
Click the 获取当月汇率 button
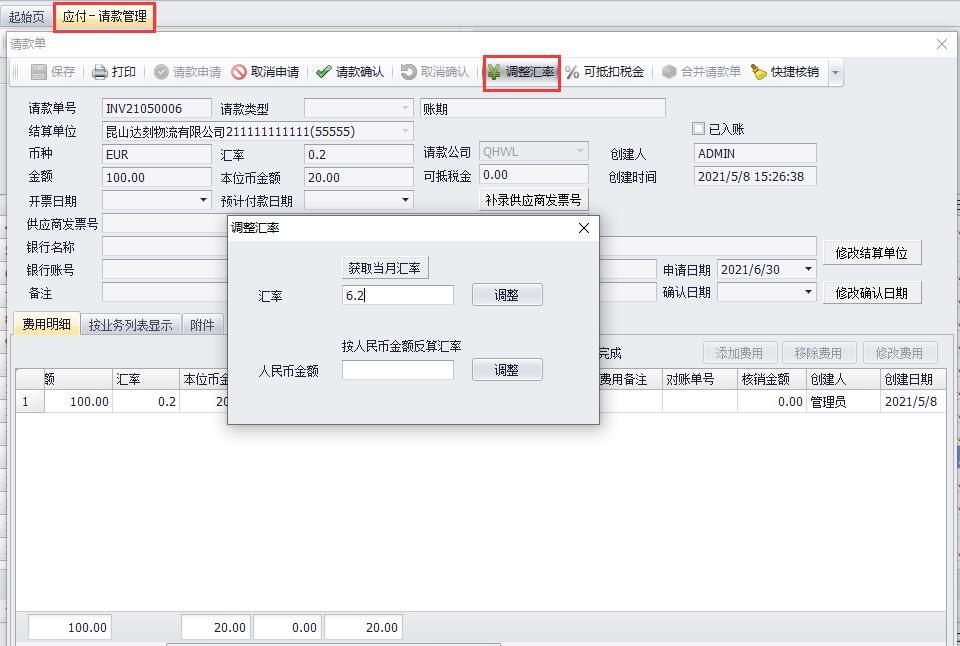[x=385, y=268]
